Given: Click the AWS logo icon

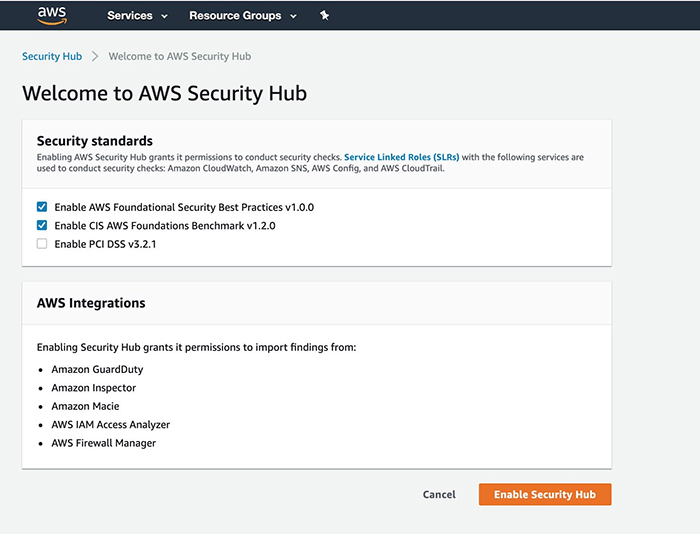Looking at the screenshot, I should pyautogui.click(x=52, y=16).
